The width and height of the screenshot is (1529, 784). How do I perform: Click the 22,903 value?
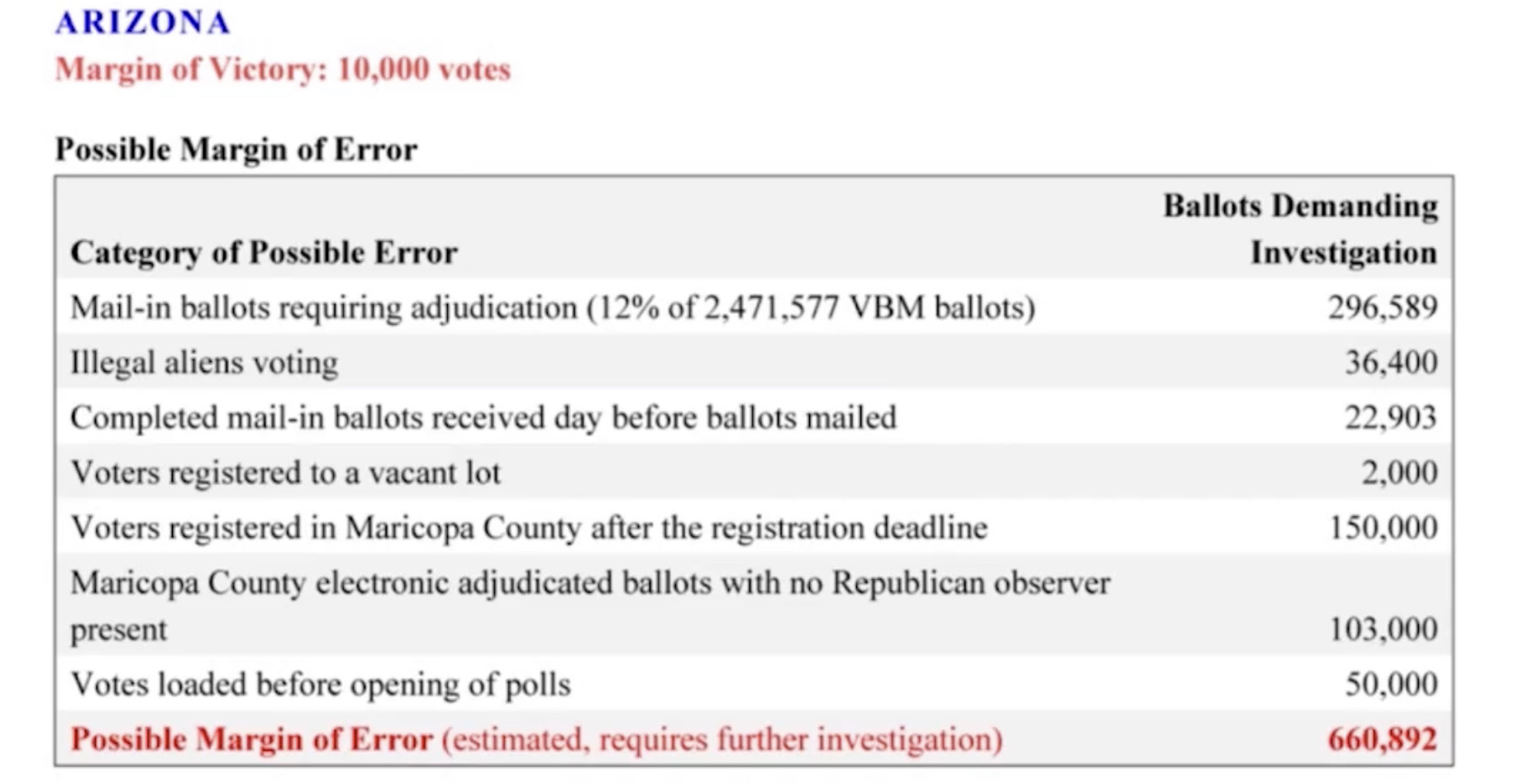pos(1391,417)
